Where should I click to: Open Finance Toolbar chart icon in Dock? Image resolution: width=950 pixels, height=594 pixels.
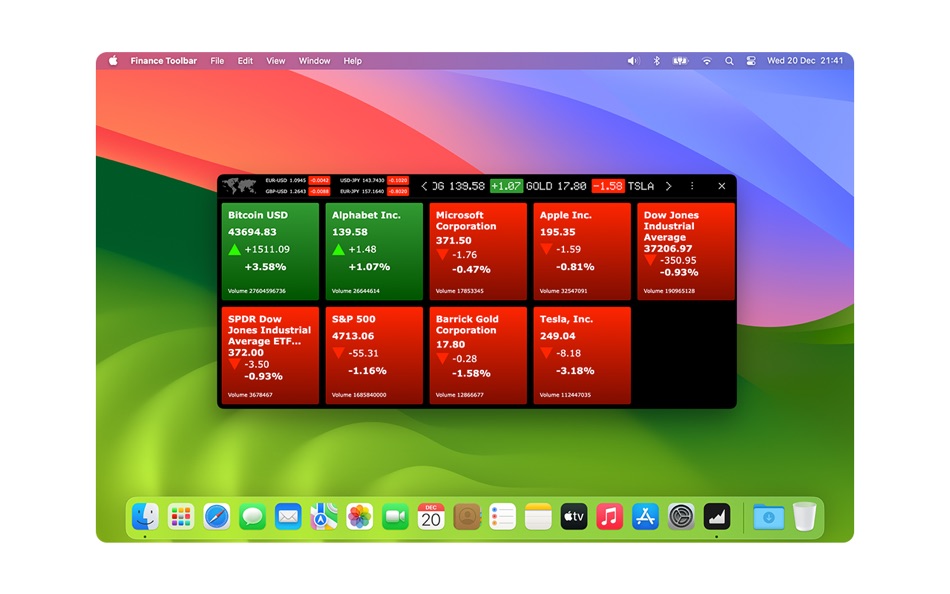point(717,517)
